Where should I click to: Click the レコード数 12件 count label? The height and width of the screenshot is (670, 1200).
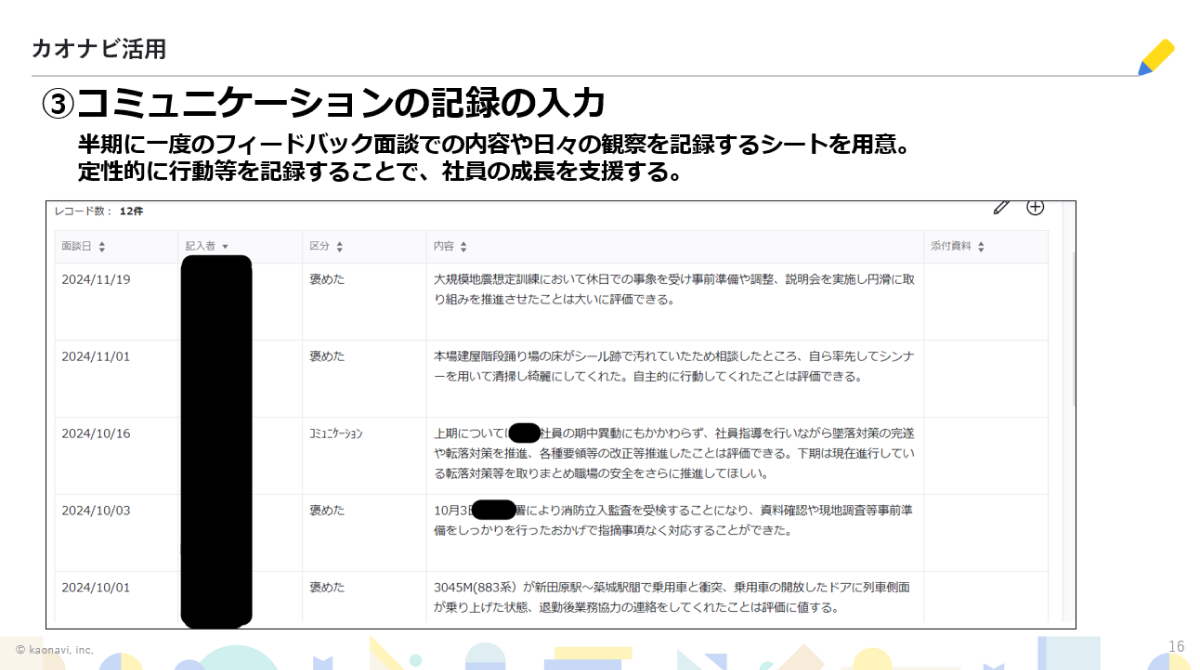(100, 211)
